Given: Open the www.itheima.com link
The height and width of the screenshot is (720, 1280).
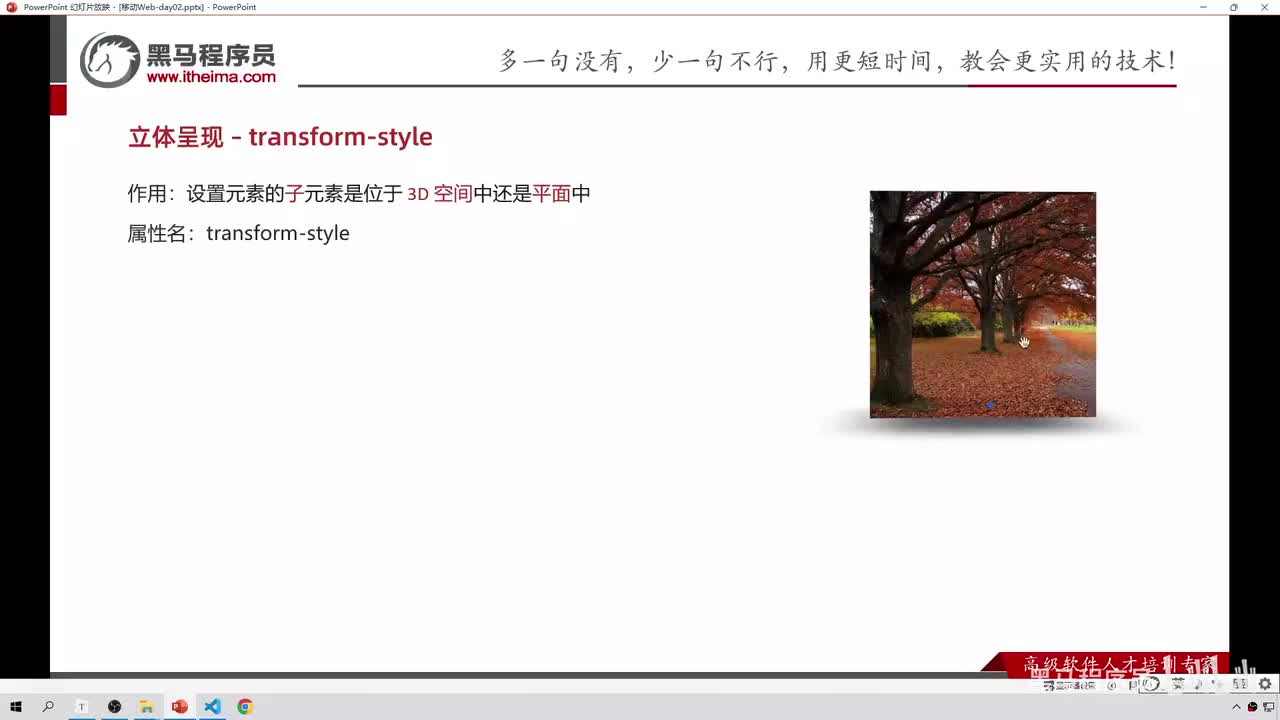Looking at the screenshot, I should click(x=211, y=77).
